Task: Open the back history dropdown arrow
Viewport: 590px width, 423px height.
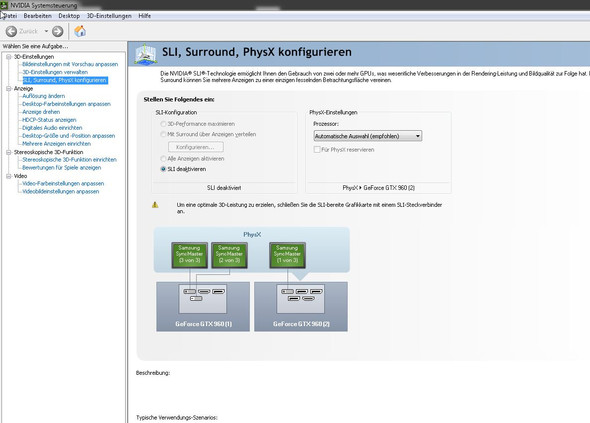Action: pyautogui.click(x=46, y=31)
